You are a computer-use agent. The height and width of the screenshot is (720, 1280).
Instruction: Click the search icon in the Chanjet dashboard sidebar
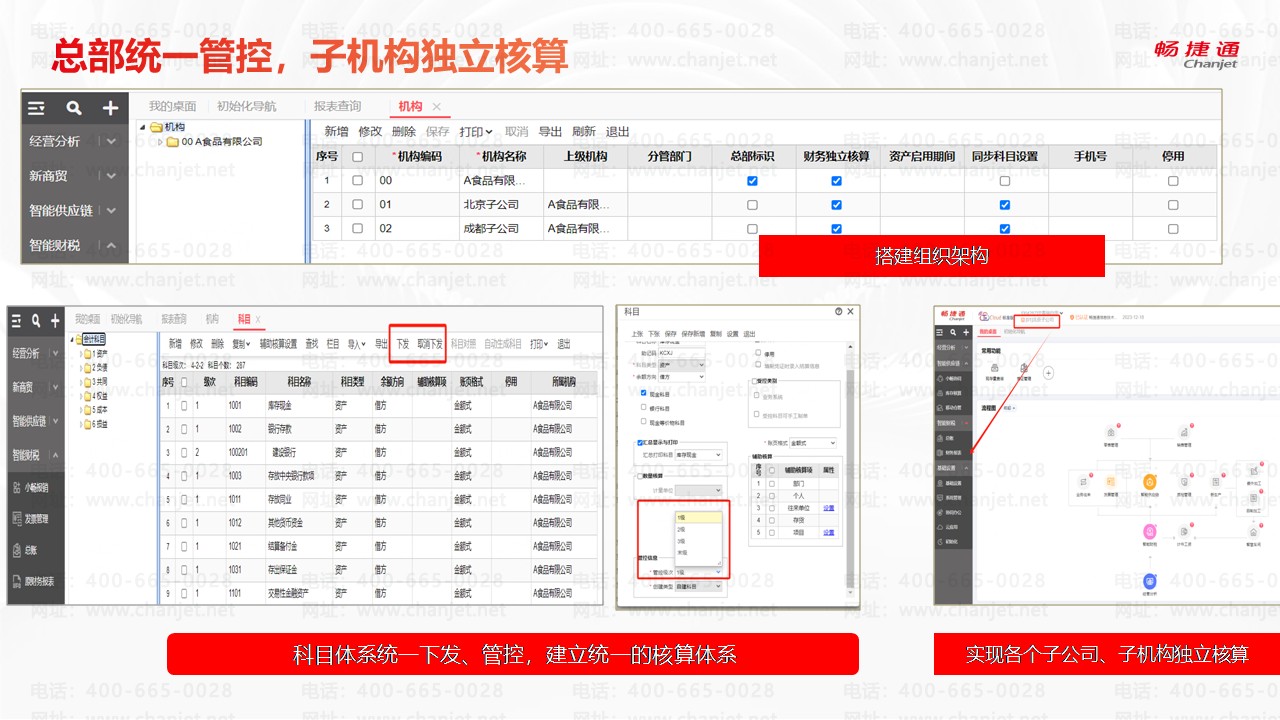click(x=952, y=331)
